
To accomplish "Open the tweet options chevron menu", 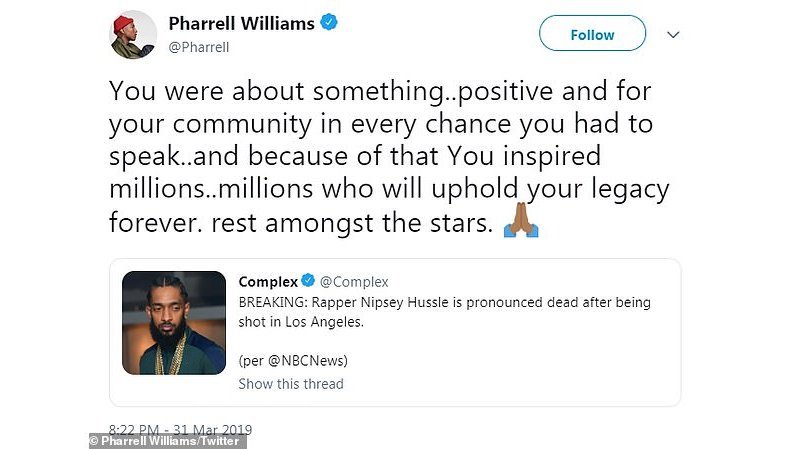I will 673,34.
